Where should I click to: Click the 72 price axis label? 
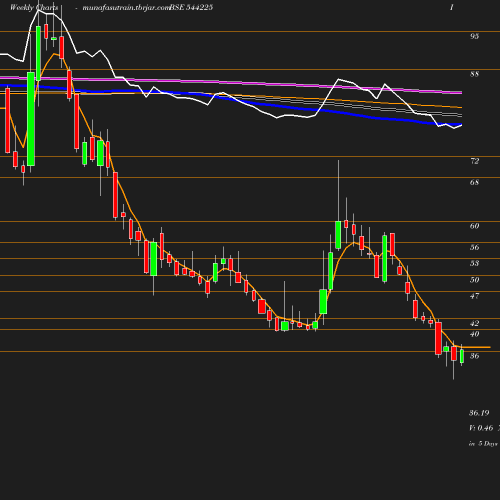pos(474,161)
